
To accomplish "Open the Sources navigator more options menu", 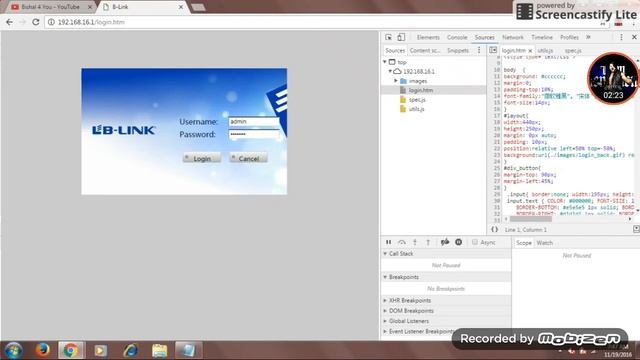I will [479, 50].
